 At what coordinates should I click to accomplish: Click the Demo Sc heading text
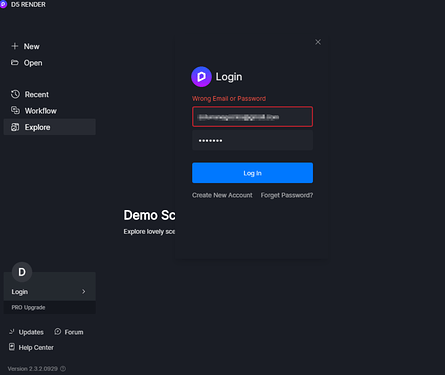[x=149, y=215]
